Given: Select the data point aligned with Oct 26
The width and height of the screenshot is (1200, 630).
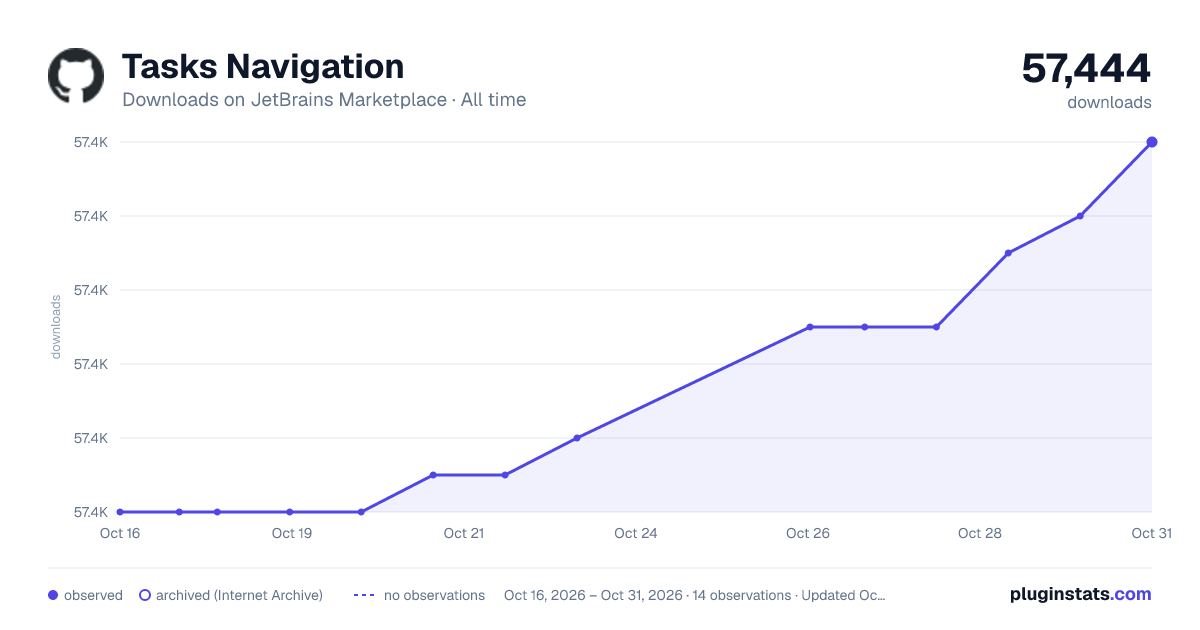Looking at the screenshot, I should pyautogui.click(x=810, y=327).
